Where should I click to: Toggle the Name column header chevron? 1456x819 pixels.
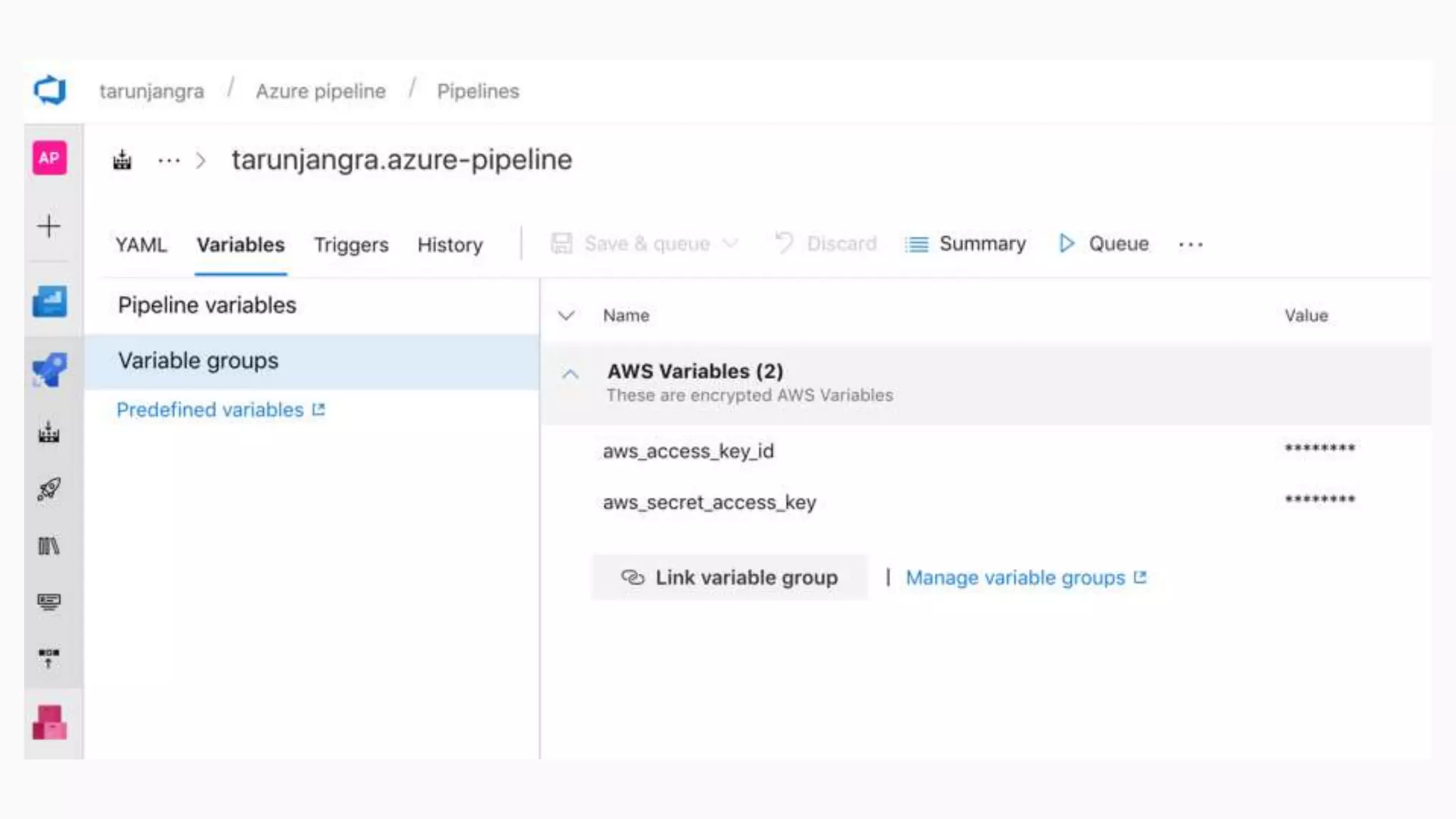(x=566, y=316)
